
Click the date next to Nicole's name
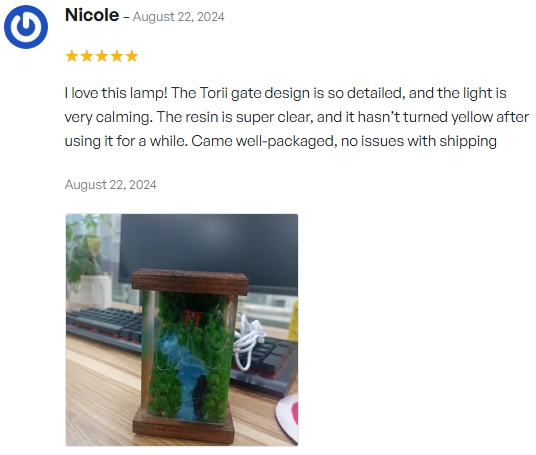178,17
